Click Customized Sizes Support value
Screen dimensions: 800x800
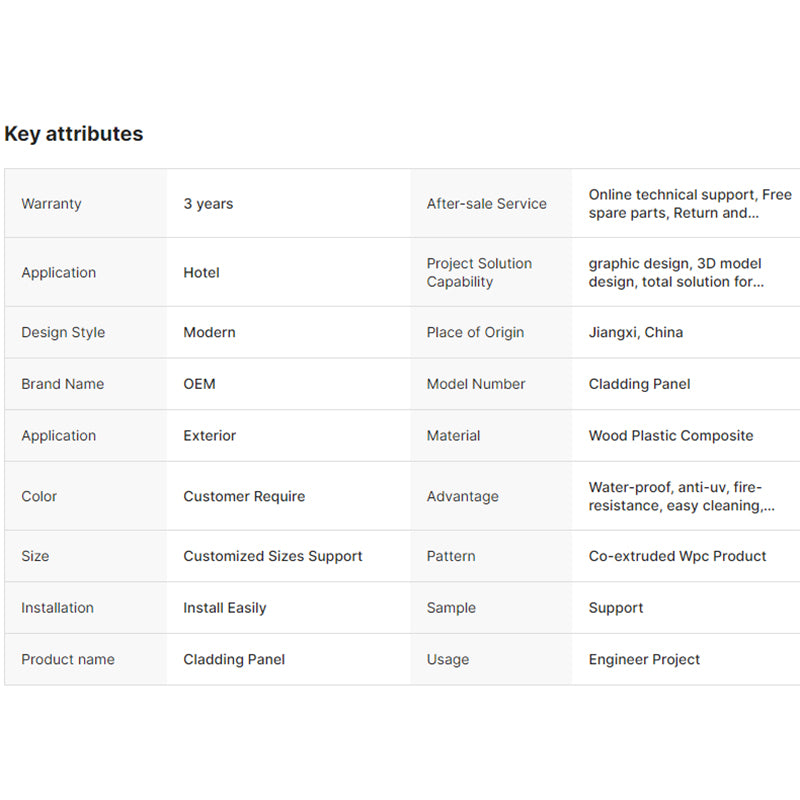tap(273, 556)
